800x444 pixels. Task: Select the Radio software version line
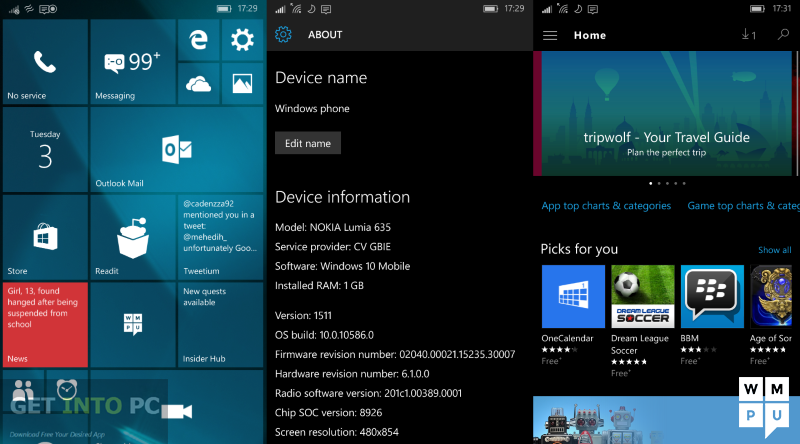click(x=368, y=393)
